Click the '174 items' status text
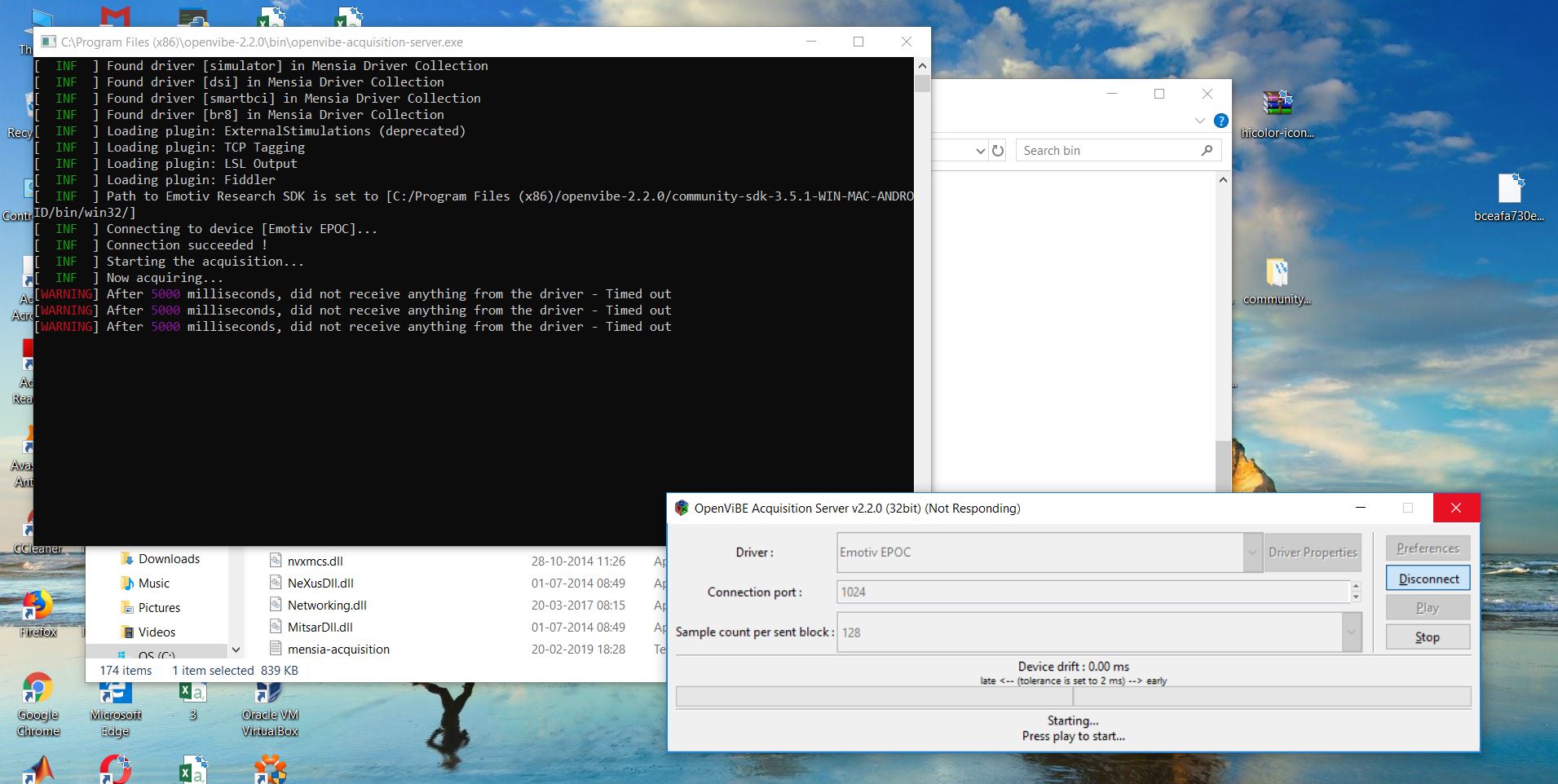The image size is (1558, 784). tap(126, 670)
